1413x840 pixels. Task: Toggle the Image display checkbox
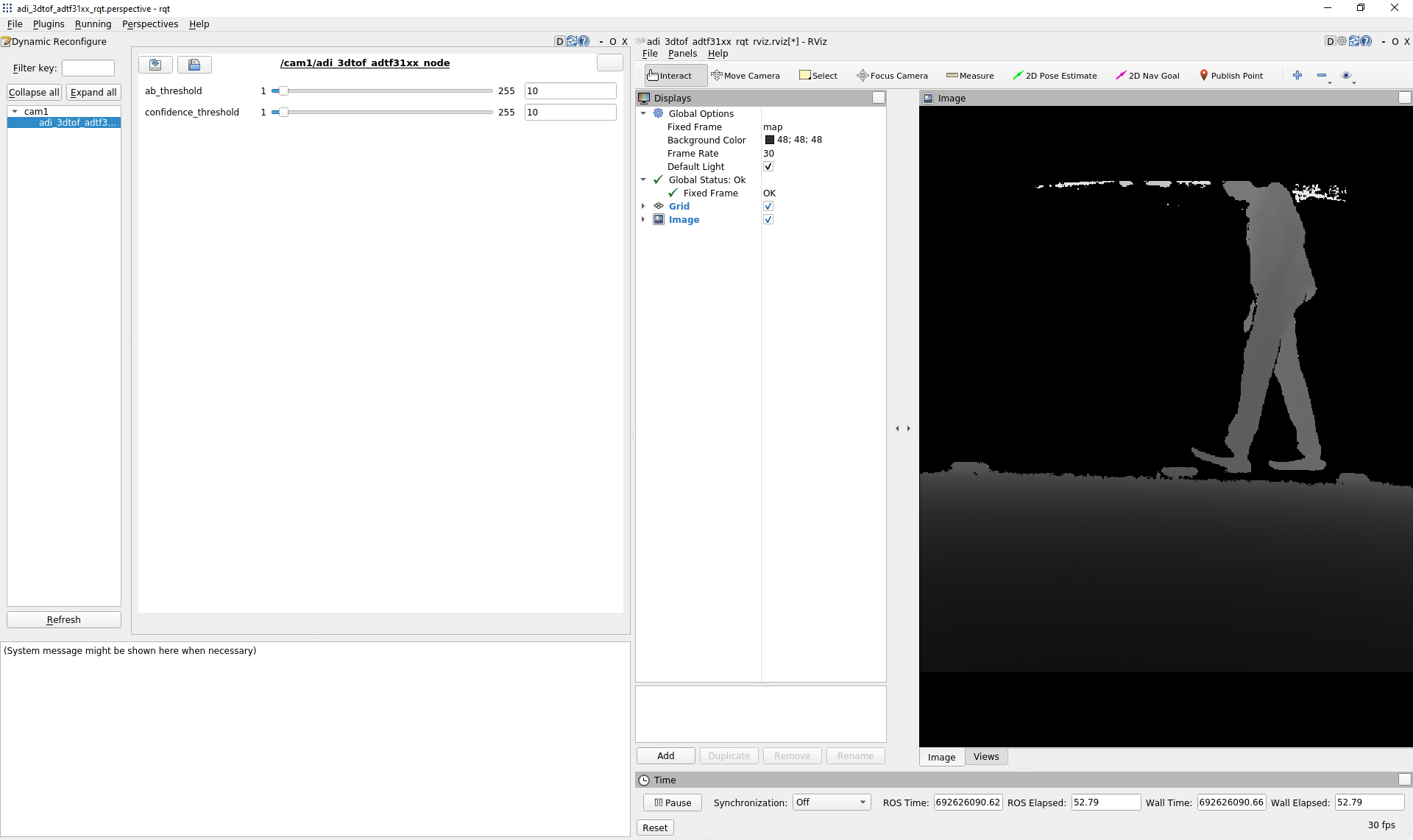click(x=768, y=220)
